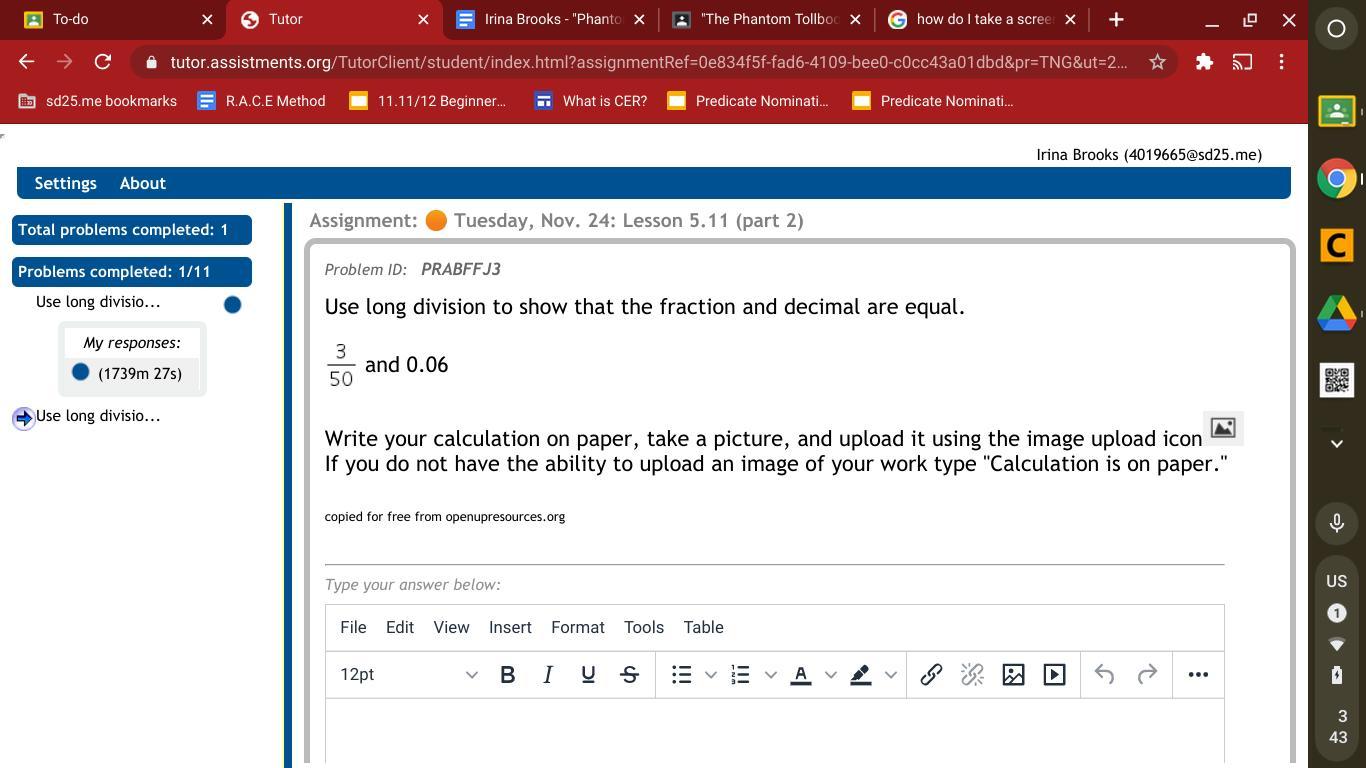Screen dimensions: 1366x768
Task: Open the editor Edit menu
Action: (400, 628)
